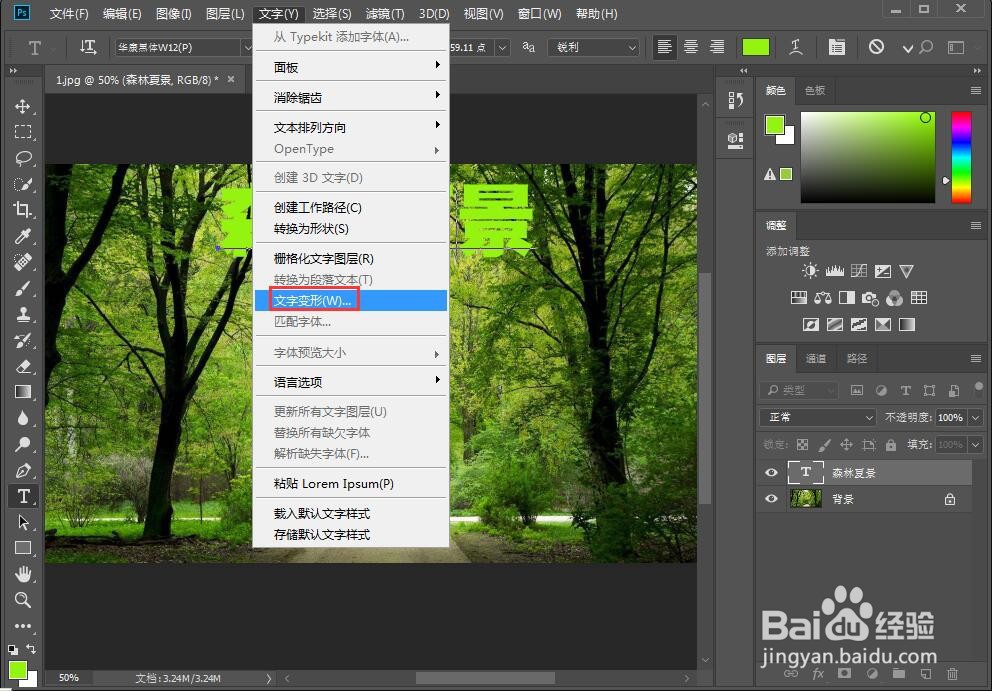The height and width of the screenshot is (691, 992).
Task: Enable center text alignment
Action: 691,46
